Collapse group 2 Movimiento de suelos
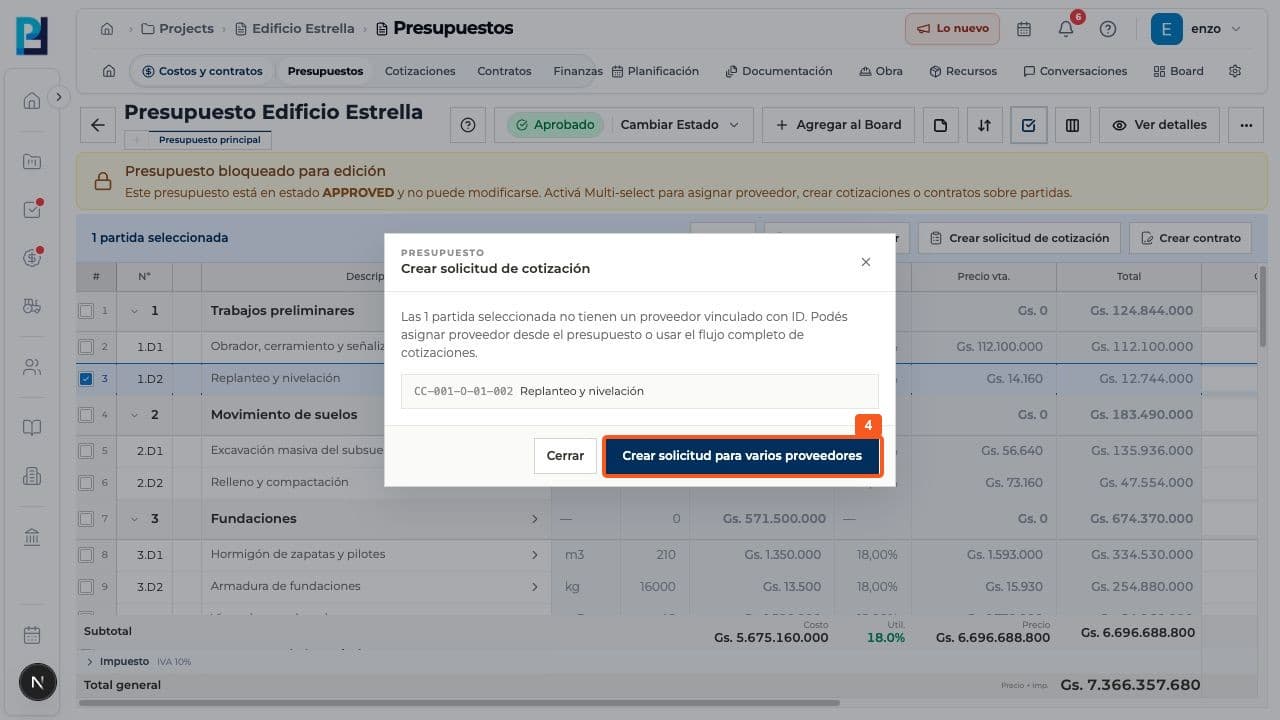Screen dimensions: 1280x720 coord(134,415)
